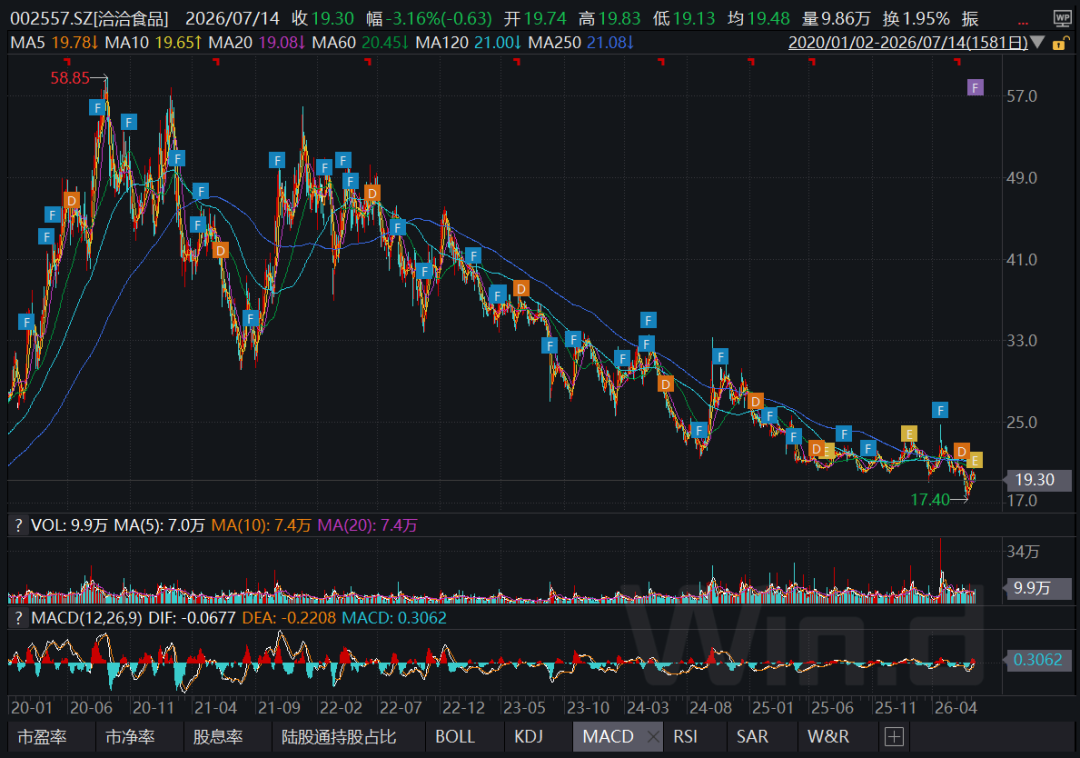Click the F marker at the 21-09 trough

pyautogui.click(x=250, y=318)
